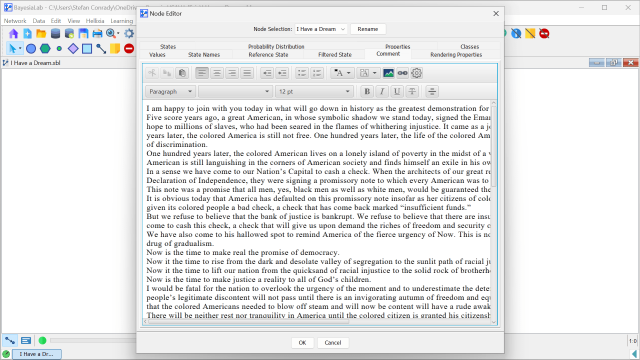The width and height of the screenshot is (640, 360).
Task: Choose the purple diamond node tool
Action: tap(73, 49)
